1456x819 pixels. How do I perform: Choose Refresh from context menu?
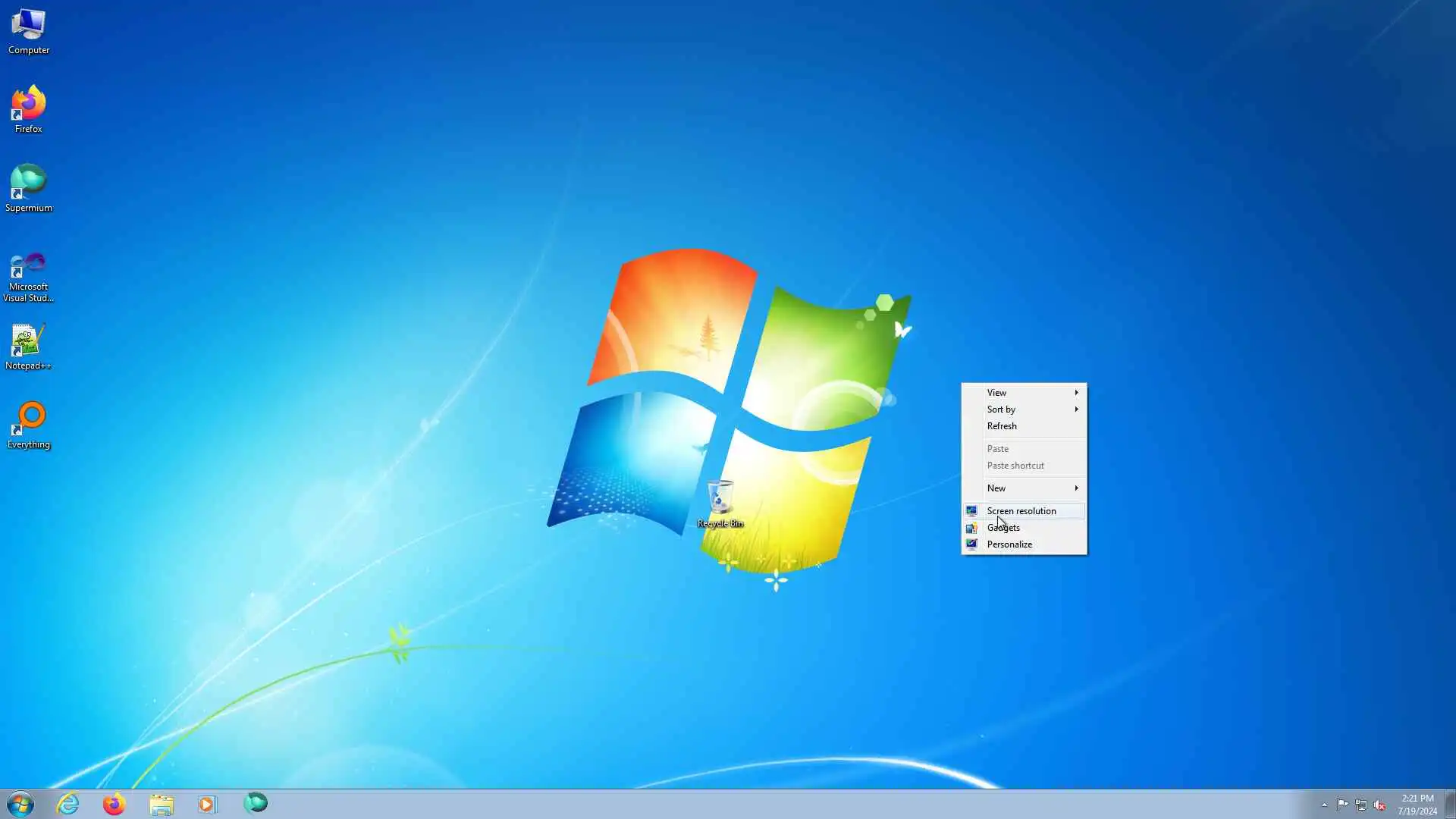[x=1002, y=426]
